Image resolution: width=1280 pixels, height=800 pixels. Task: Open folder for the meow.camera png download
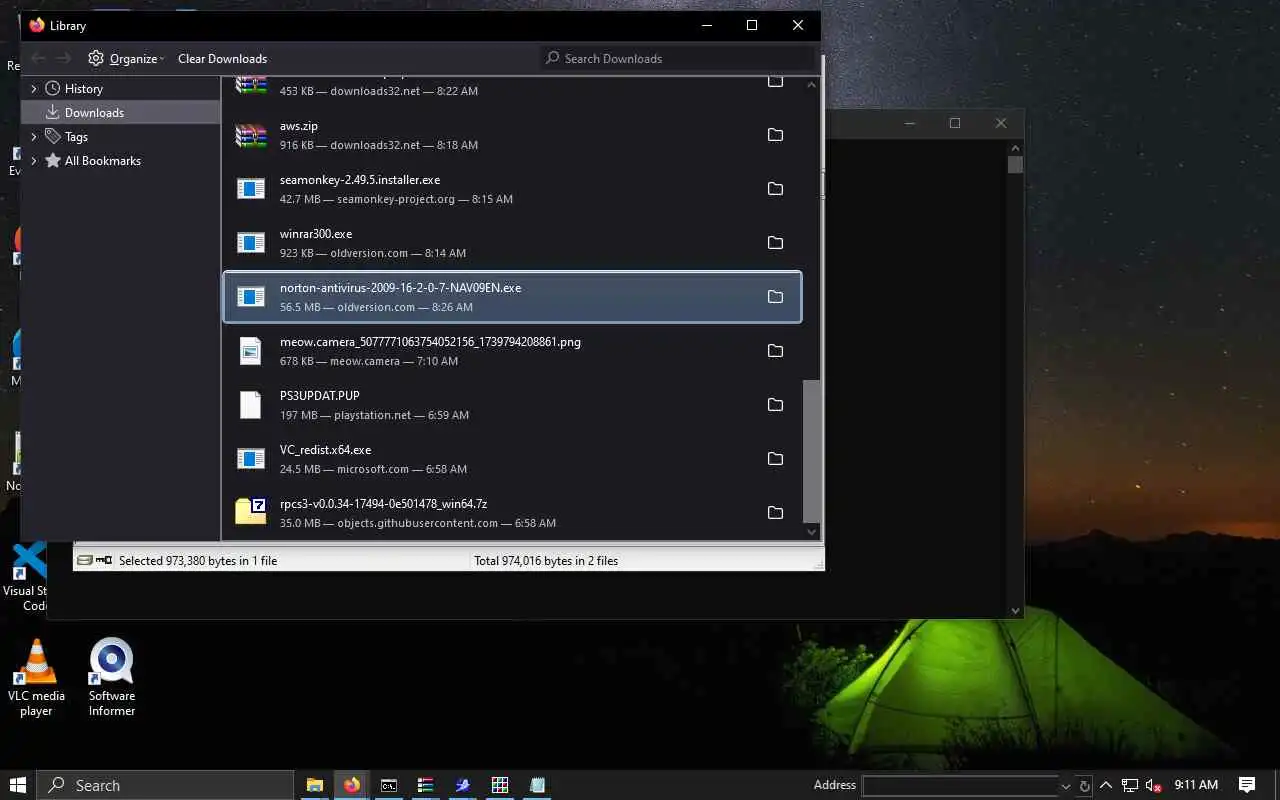point(775,351)
